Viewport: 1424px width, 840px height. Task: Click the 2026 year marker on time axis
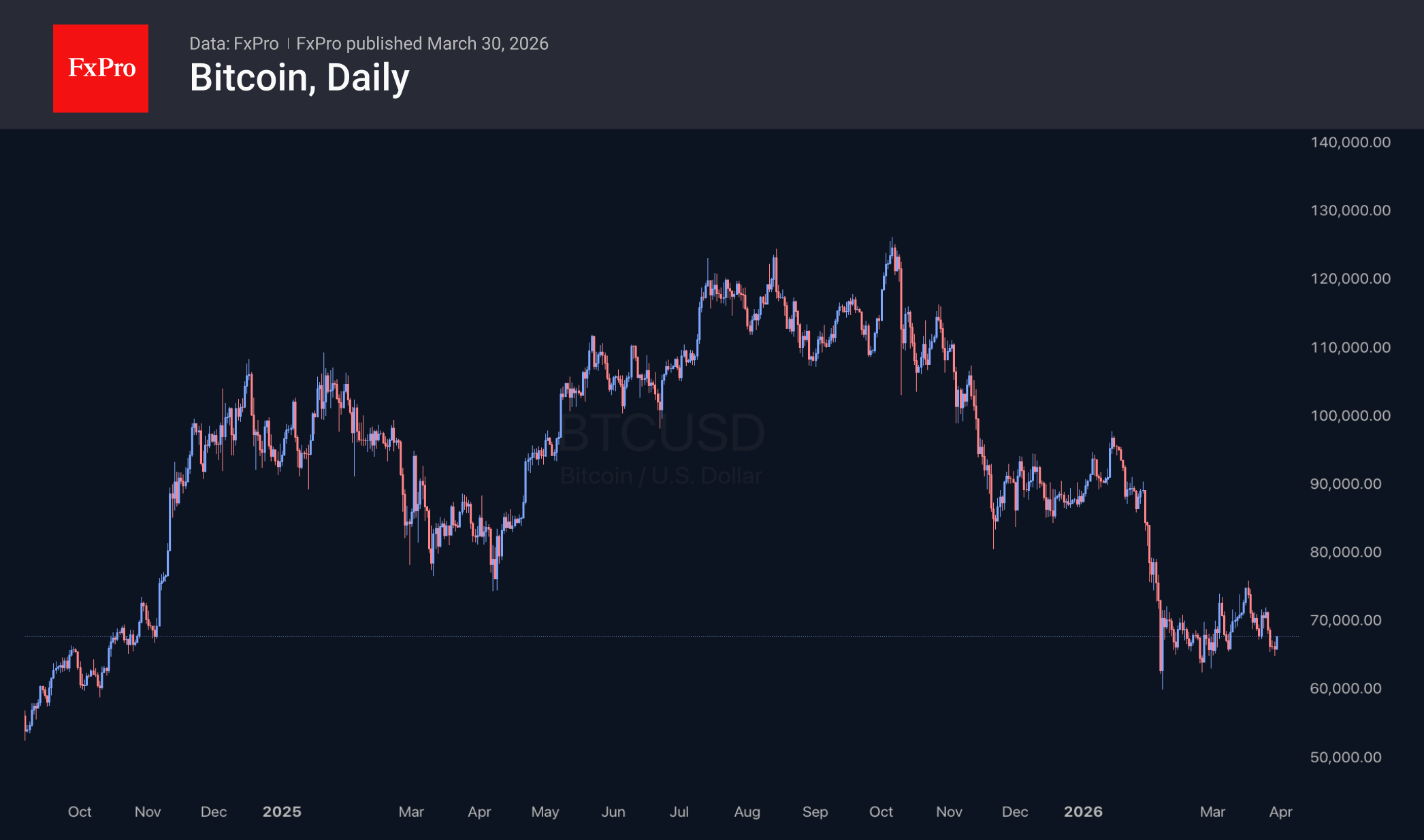[1083, 811]
